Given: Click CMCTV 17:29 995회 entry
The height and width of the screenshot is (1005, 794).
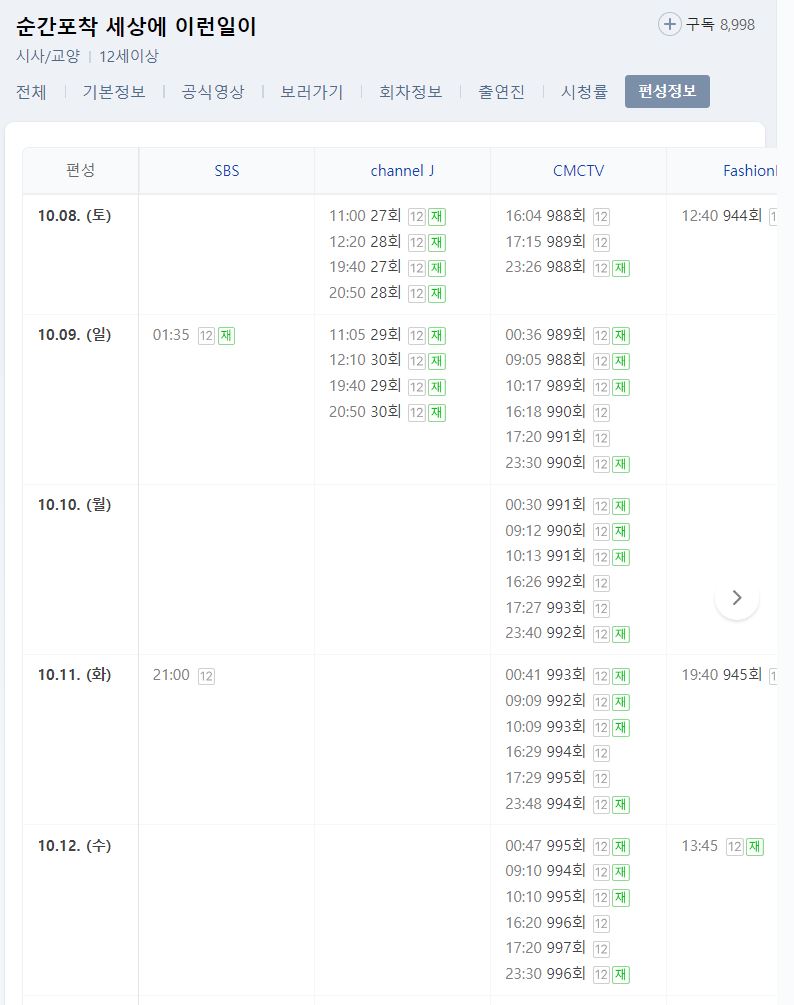Looking at the screenshot, I should tap(557, 777).
